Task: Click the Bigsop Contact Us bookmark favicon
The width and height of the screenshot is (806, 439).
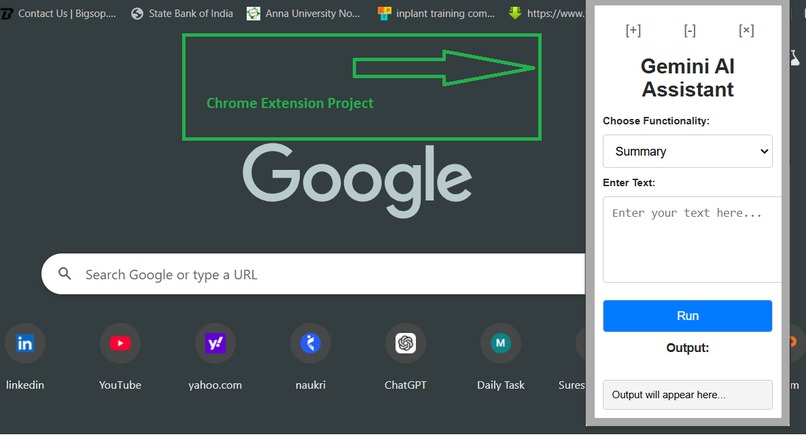Action: tap(7, 13)
